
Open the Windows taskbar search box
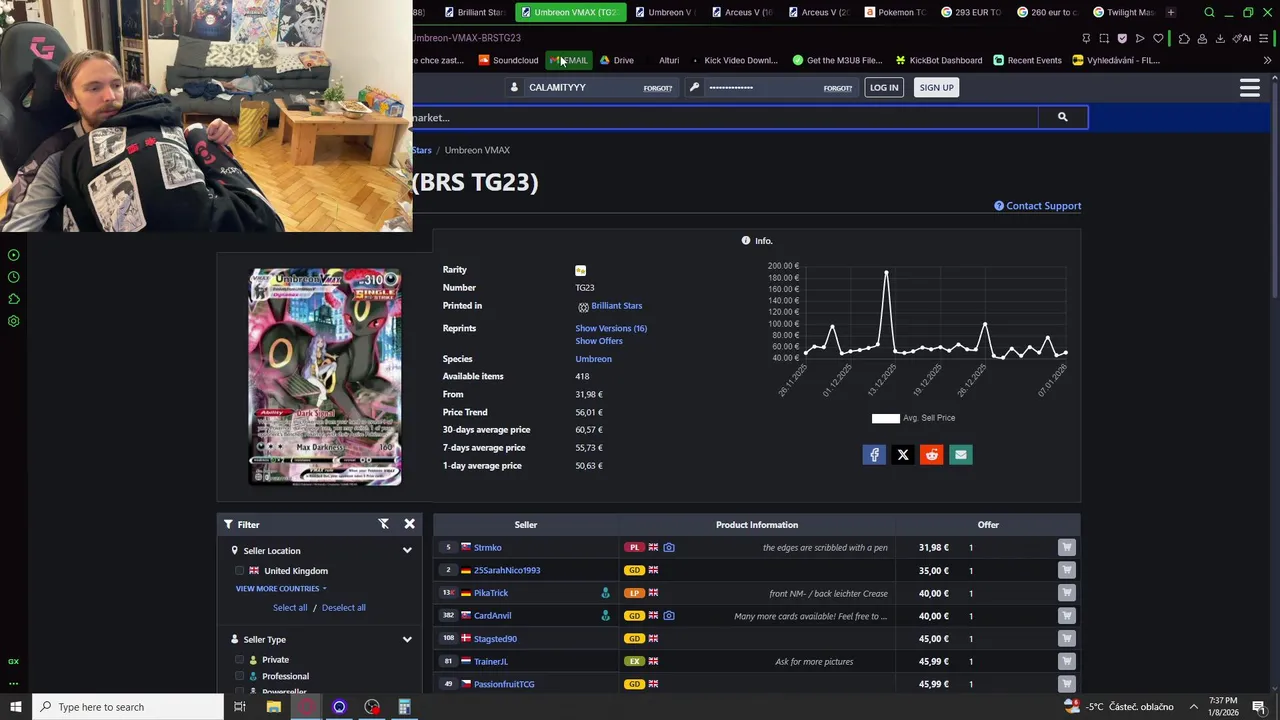click(128, 707)
